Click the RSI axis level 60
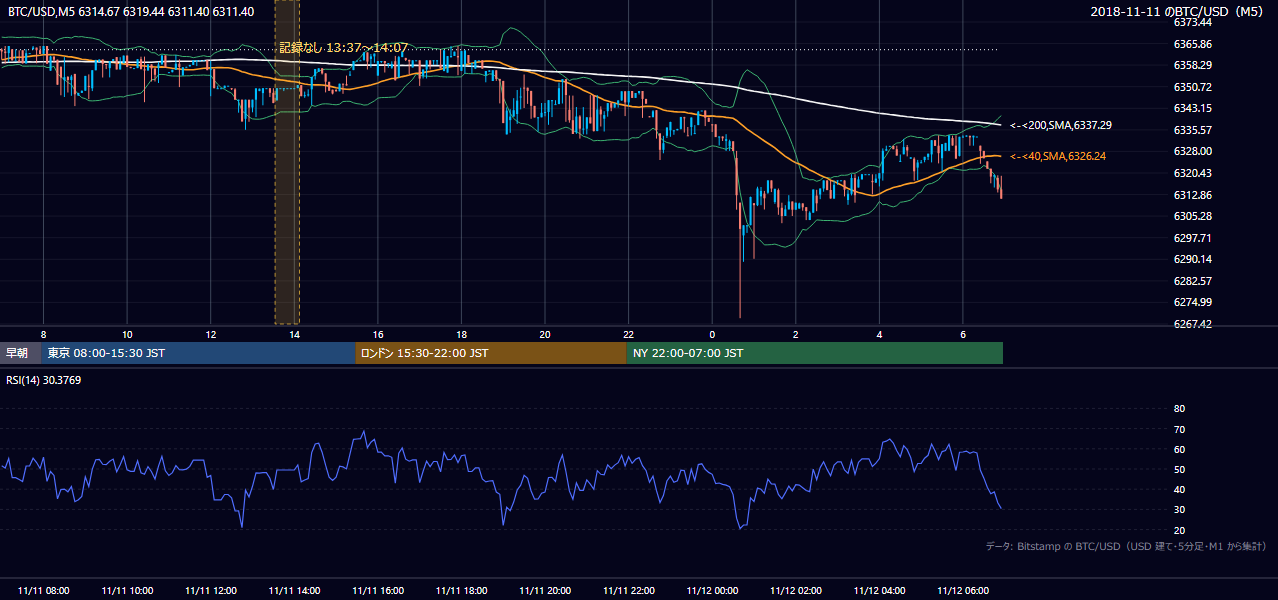Viewport: 1278px width, 600px height. [x=1179, y=449]
